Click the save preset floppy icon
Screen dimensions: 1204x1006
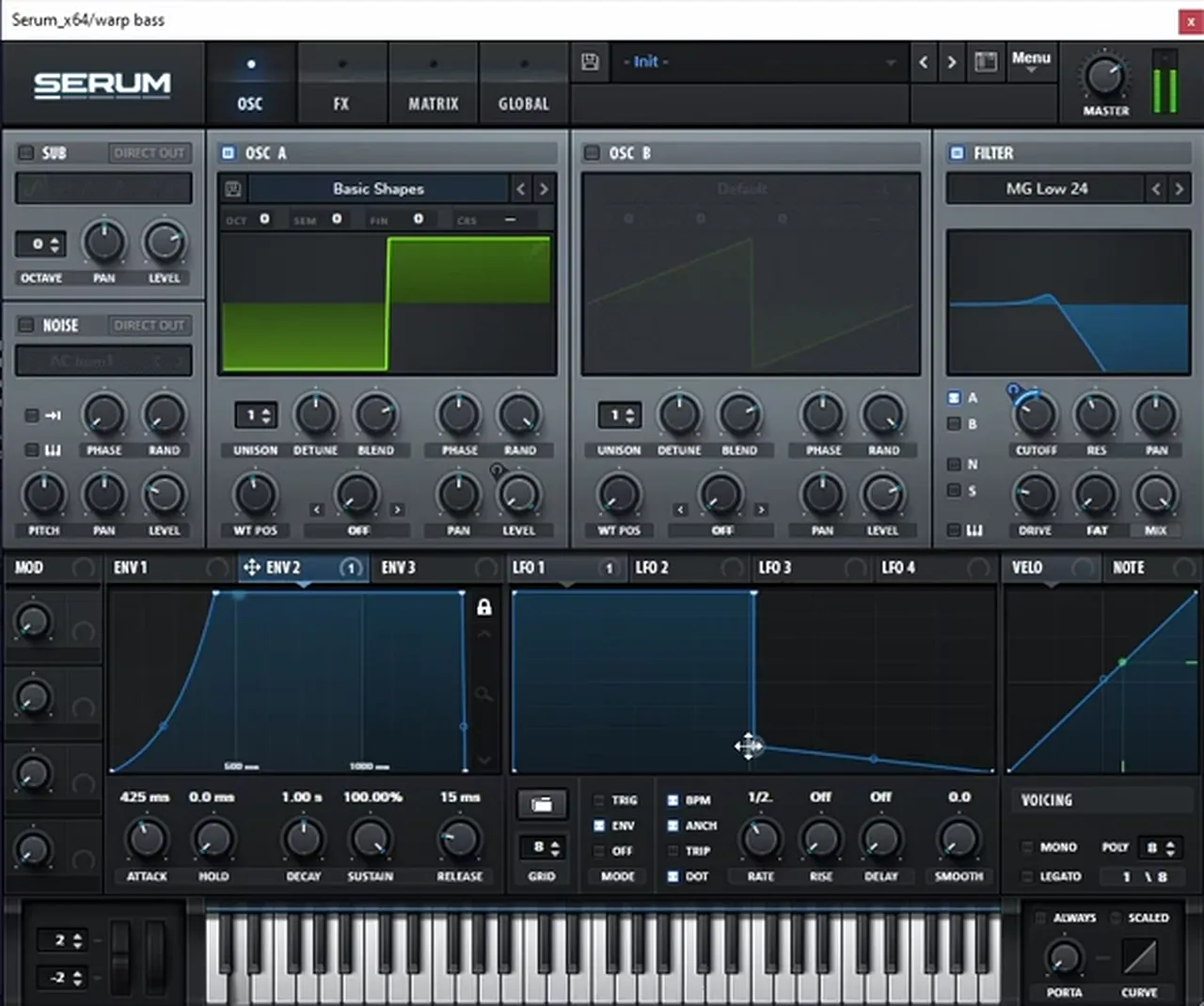[590, 62]
